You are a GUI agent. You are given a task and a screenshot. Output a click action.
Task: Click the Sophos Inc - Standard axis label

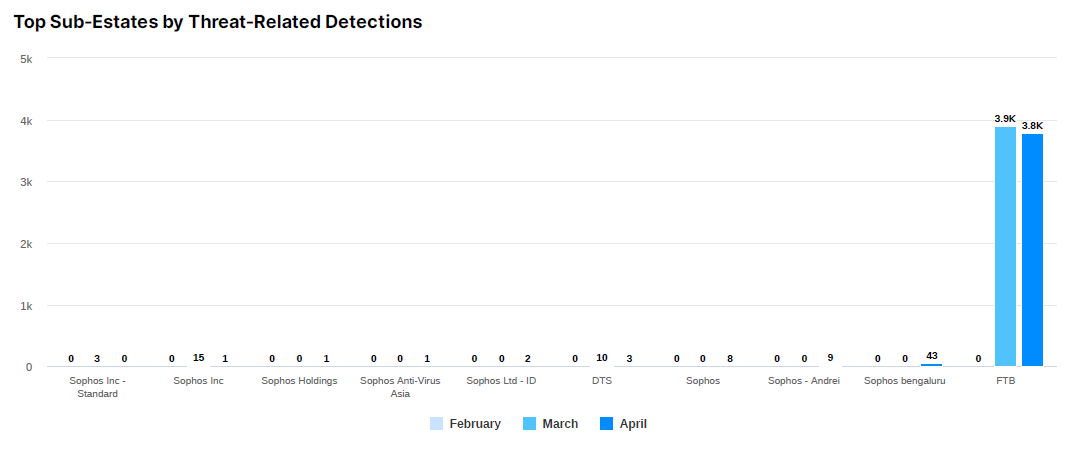(98, 387)
